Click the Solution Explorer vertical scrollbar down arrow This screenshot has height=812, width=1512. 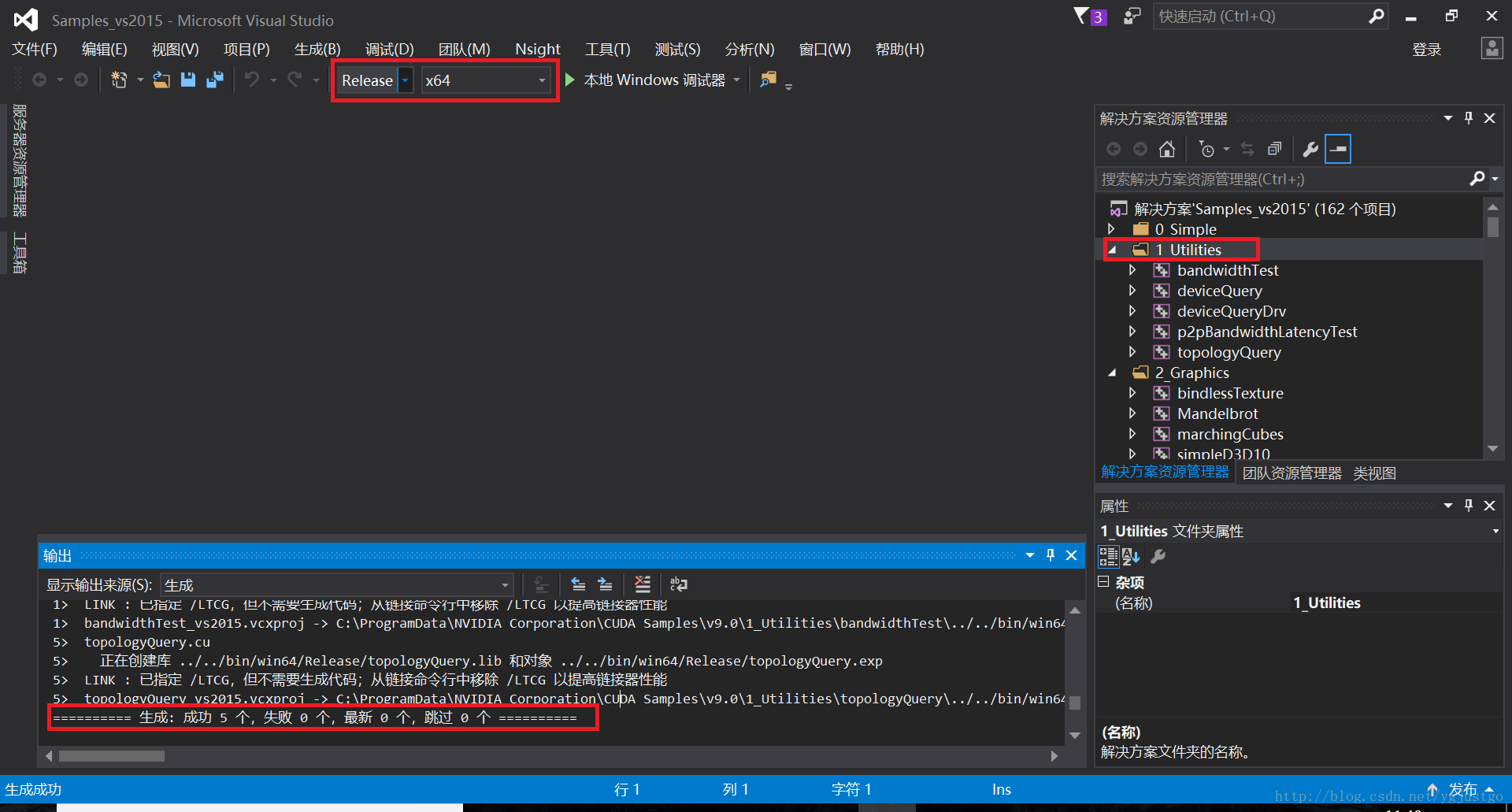pyautogui.click(x=1492, y=448)
